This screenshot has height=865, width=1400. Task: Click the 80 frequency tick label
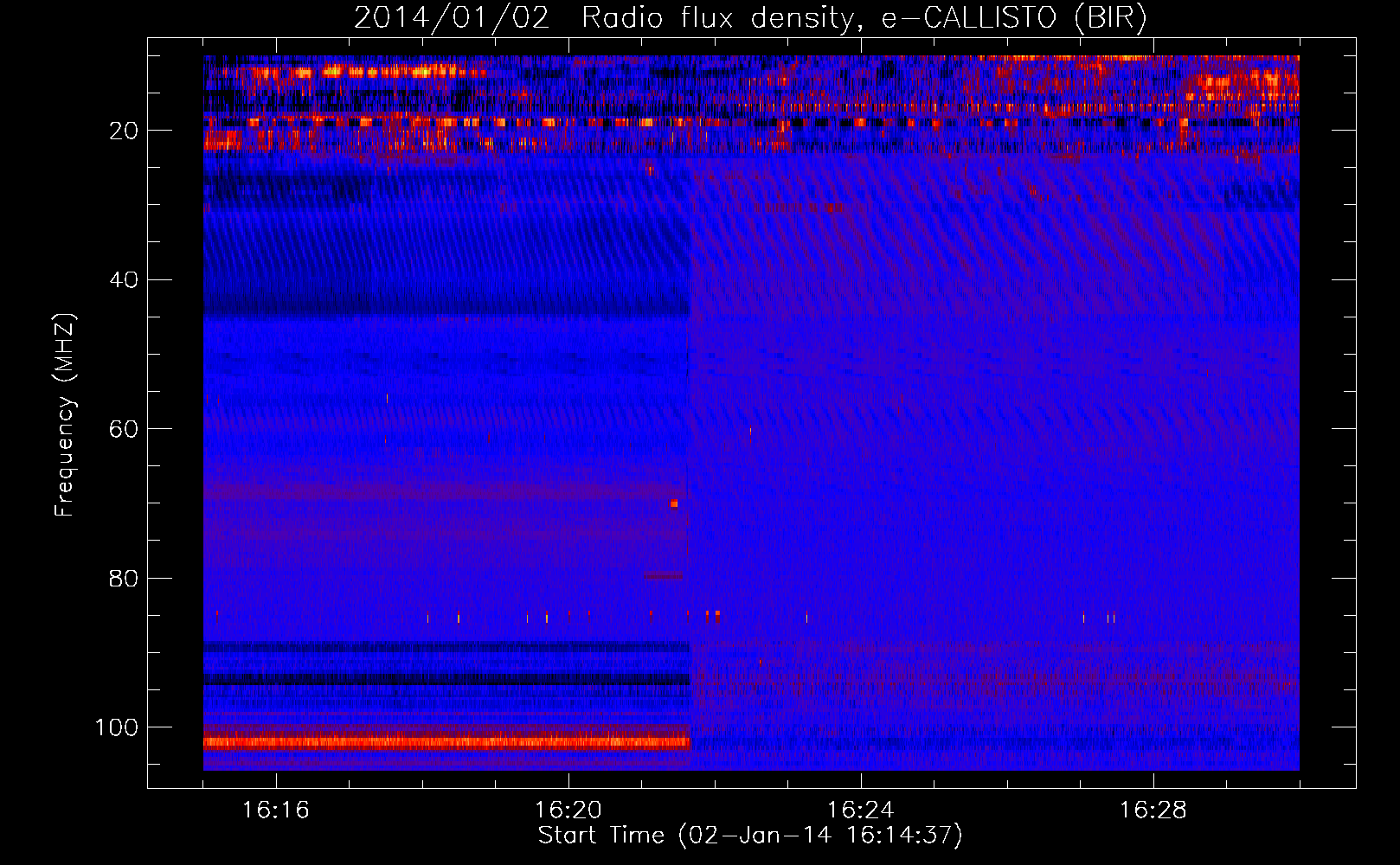click(x=125, y=579)
